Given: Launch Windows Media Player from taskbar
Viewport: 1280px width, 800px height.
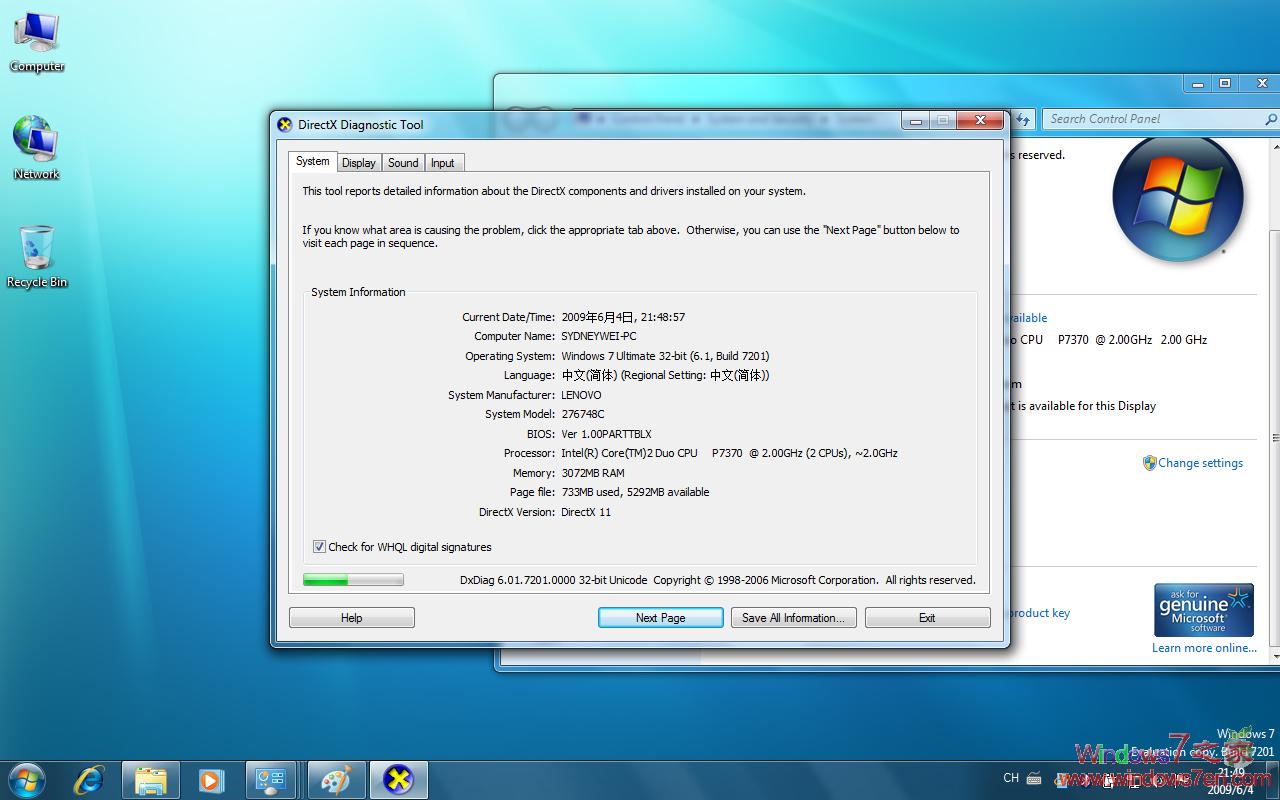Looking at the screenshot, I should pos(211,780).
